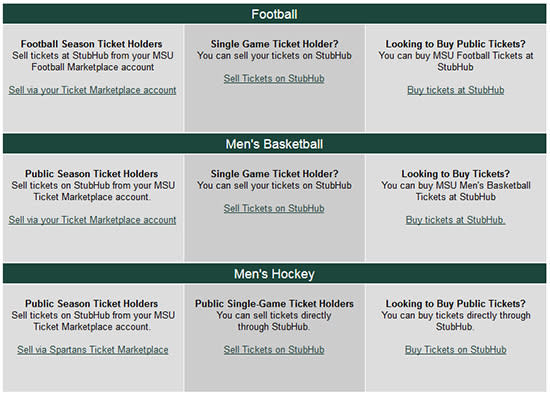
Task: Click hockey 'Public Season Ticket Holders' heading
Action: click(92, 303)
